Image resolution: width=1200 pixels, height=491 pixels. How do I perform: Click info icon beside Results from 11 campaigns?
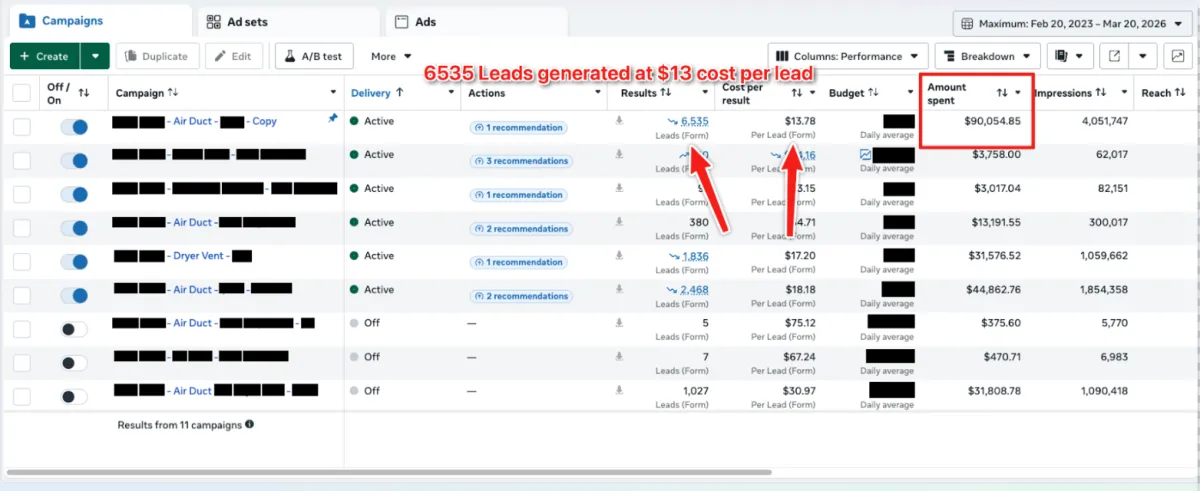(x=250, y=424)
